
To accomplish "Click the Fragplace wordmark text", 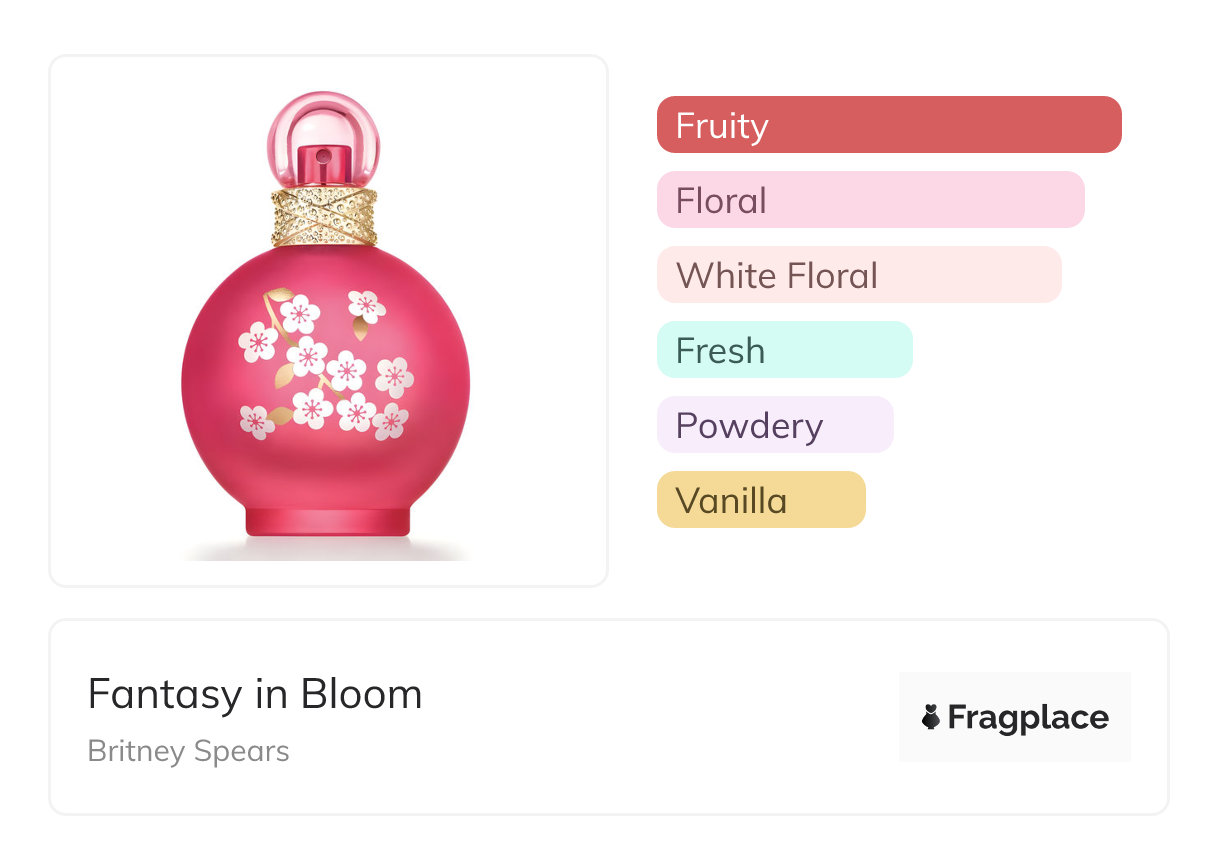I will click(1028, 717).
